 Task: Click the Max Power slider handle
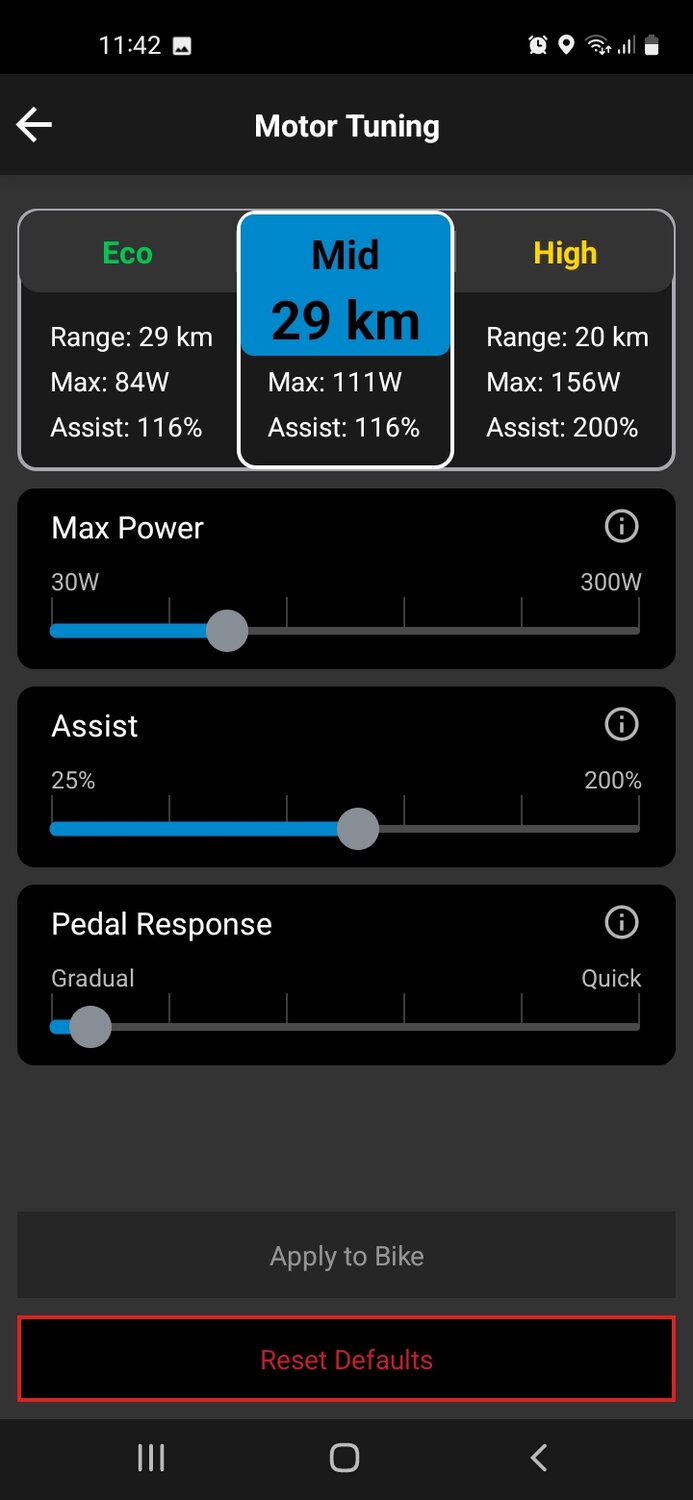coord(227,631)
